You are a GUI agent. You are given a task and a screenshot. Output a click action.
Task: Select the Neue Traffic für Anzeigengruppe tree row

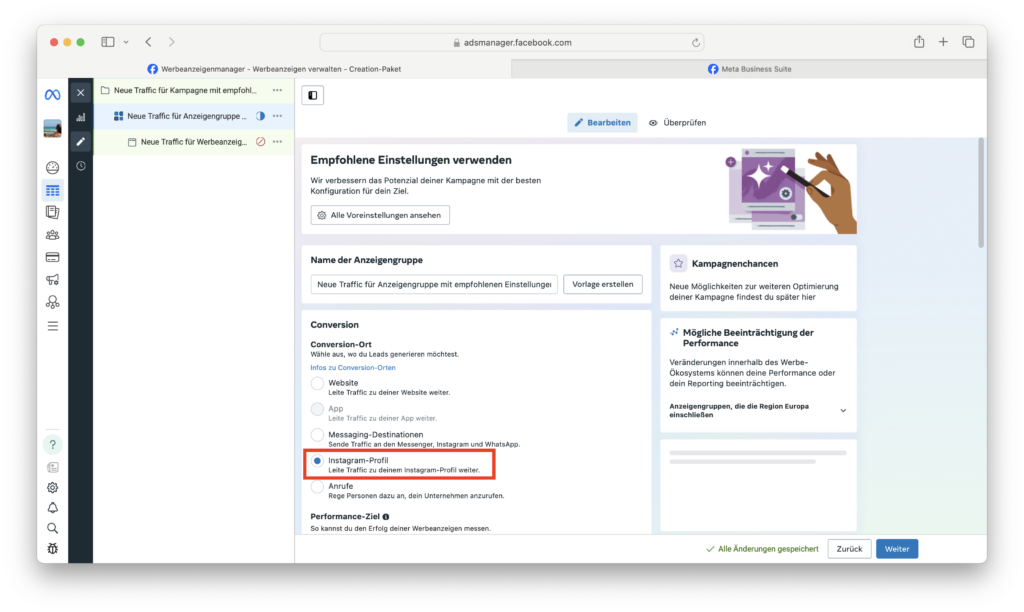pyautogui.click(x=193, y=116)
